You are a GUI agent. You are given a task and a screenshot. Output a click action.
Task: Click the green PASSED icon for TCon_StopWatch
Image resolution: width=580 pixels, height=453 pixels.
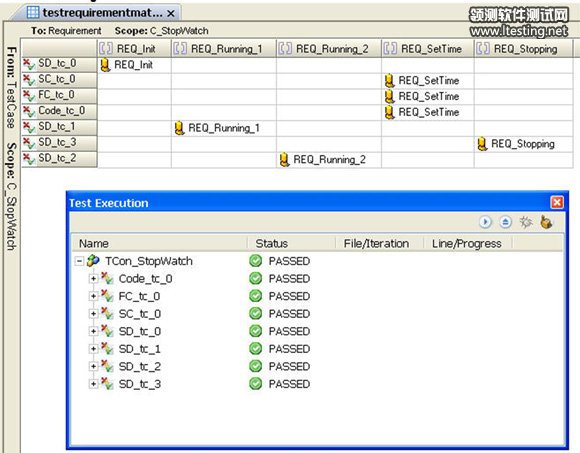256,261
